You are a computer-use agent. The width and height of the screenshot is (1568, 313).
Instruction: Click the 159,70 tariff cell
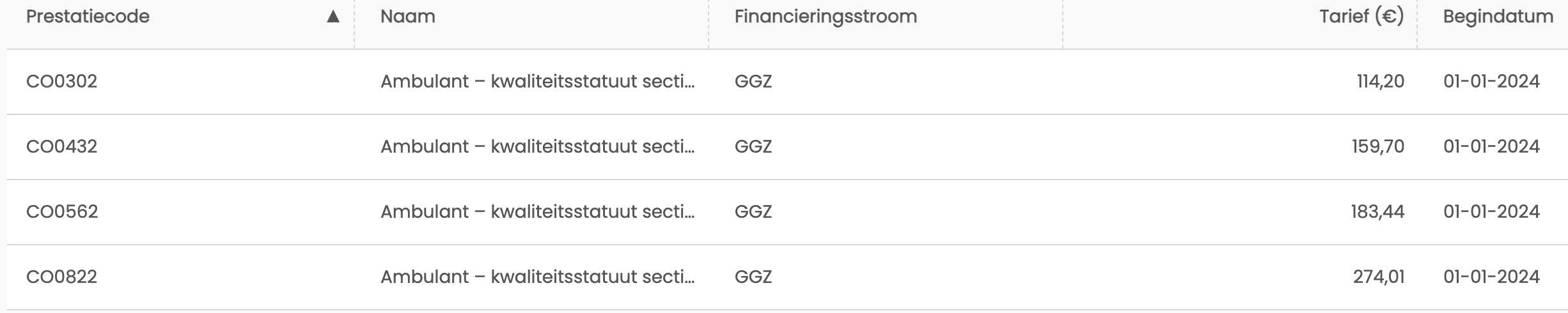coord(1378,147)
